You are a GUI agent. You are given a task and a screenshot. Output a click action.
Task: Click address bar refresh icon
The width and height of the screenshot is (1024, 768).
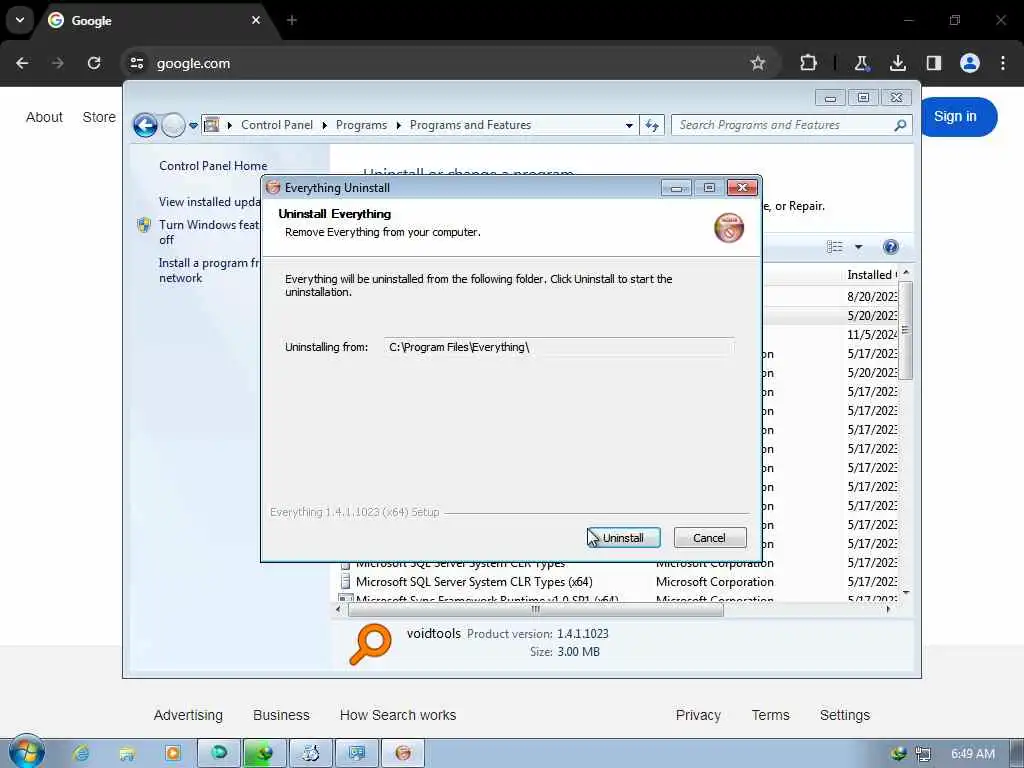[652, 125]
